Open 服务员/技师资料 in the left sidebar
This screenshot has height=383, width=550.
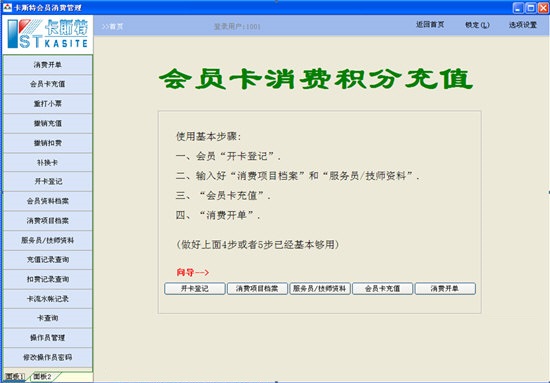(48, 241)
